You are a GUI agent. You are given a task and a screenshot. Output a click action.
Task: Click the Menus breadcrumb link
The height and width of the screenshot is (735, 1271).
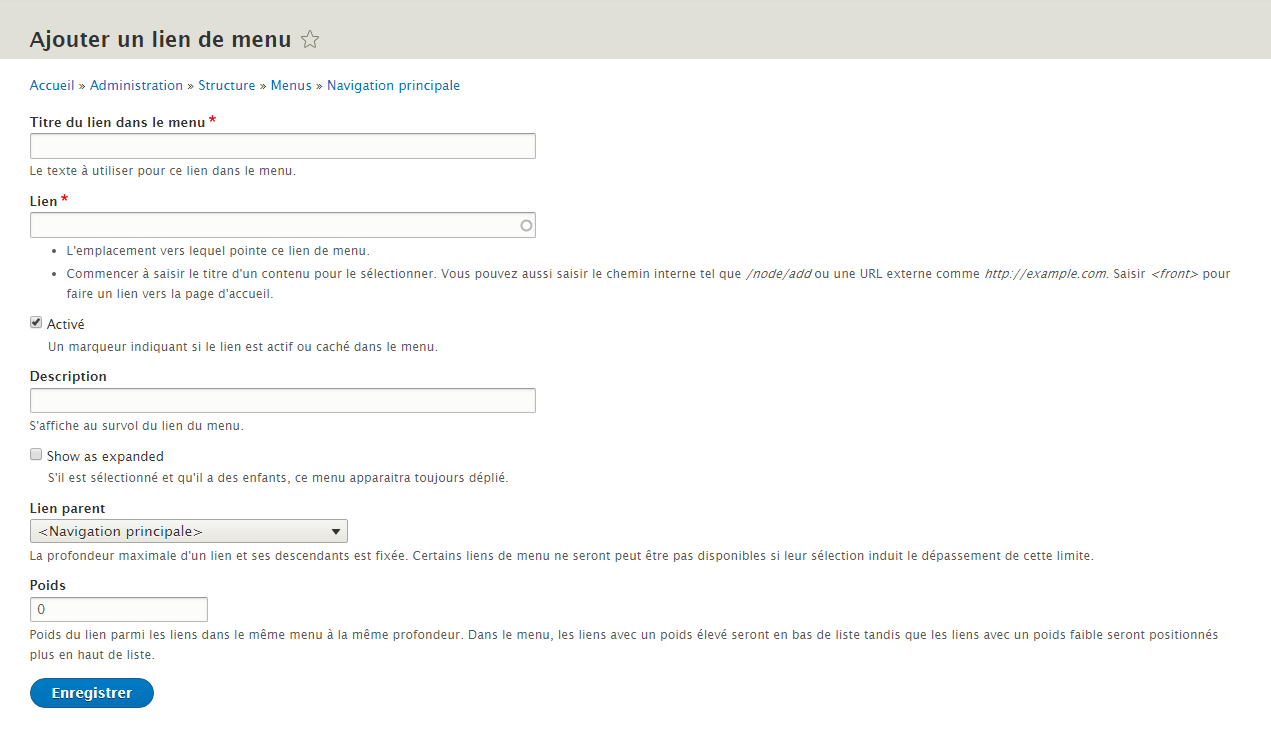click(291, 86)
